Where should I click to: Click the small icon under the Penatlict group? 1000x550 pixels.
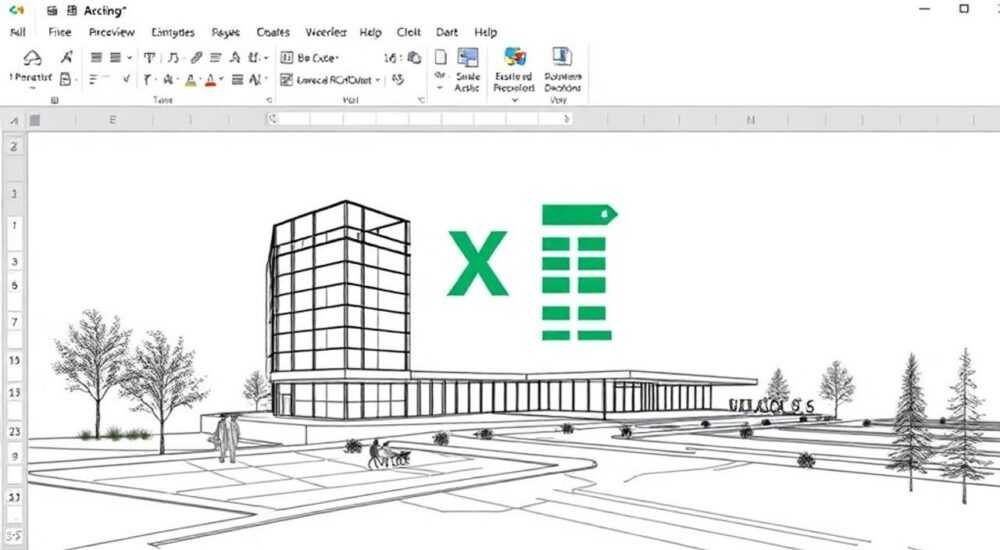(x=55, y=100)
